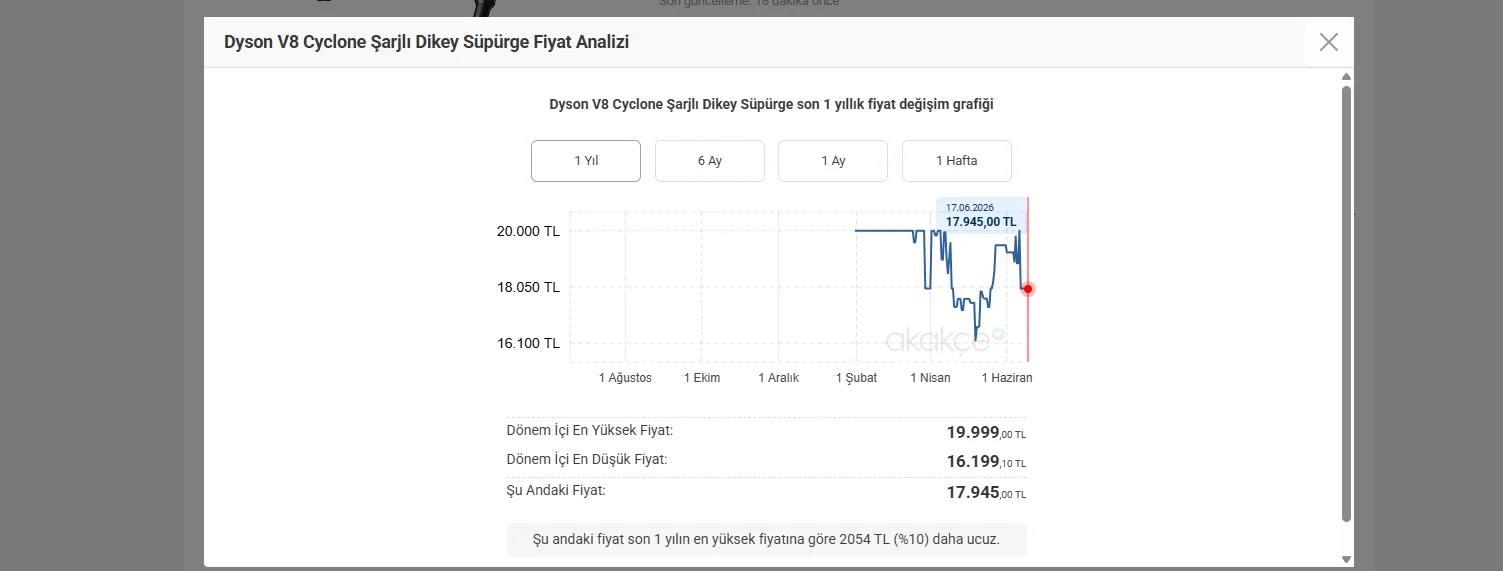Click the 1 Şubat axis label
Viewport: 1503px width, 571px height.
[x=856, y=378]
